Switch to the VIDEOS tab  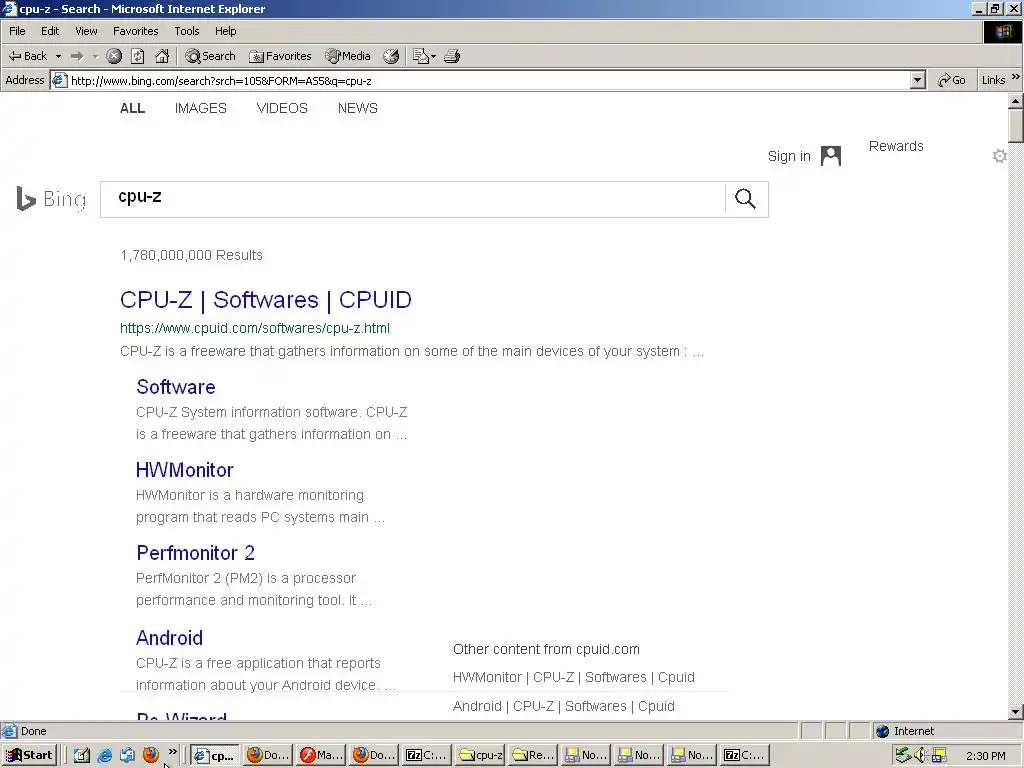click(x=282, y=108)
